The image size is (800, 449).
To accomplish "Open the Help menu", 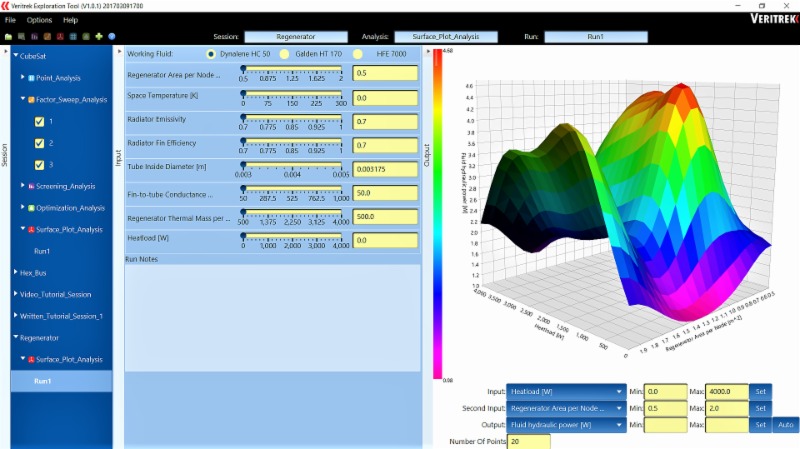I will point(70,20).
